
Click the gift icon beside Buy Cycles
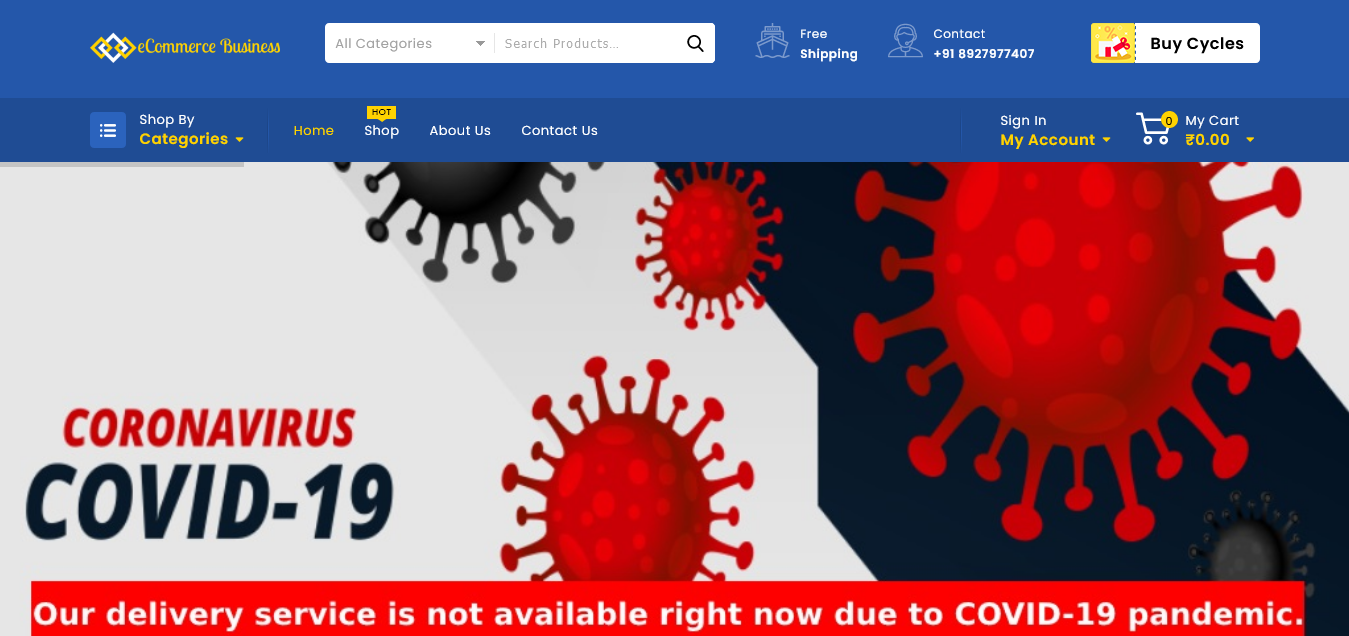1113,43
